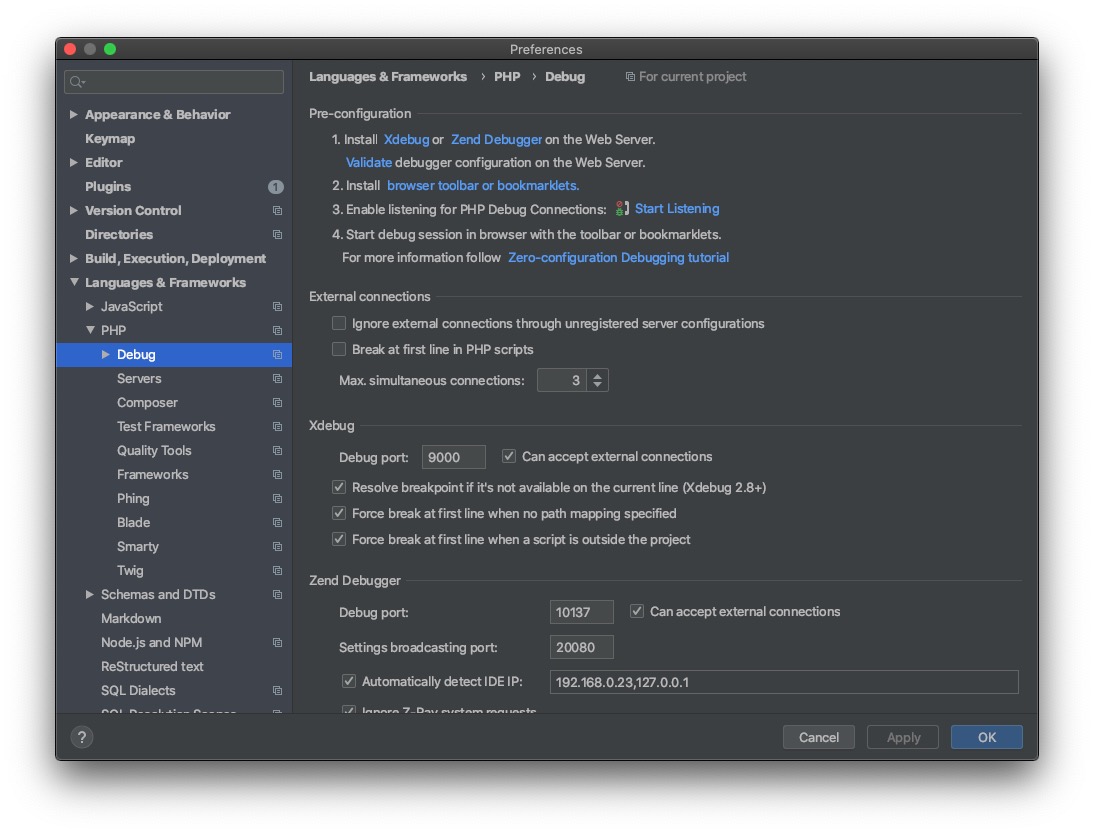Click the Settings broadcasting port field
The image size is (1094, 834).
tap(581, 647)
